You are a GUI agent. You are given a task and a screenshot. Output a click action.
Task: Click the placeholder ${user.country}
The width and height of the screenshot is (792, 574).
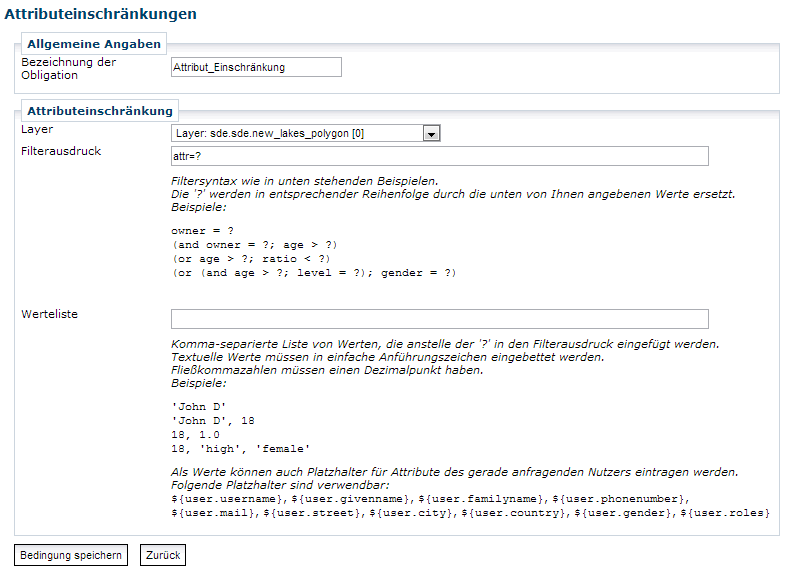pyautogui.click(x=513, y=513)
